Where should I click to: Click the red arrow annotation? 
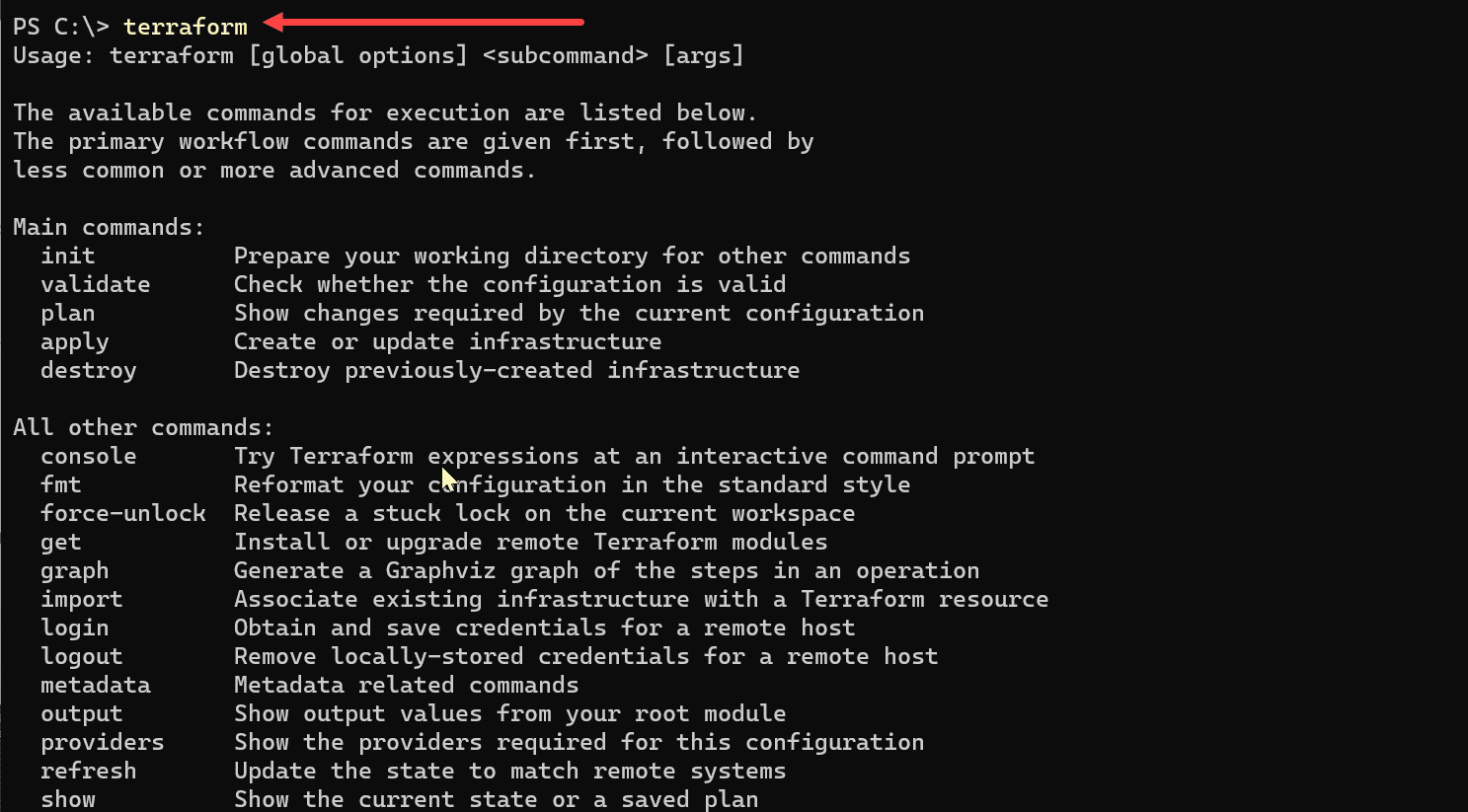pyautogui.click(x=425, y=22)
